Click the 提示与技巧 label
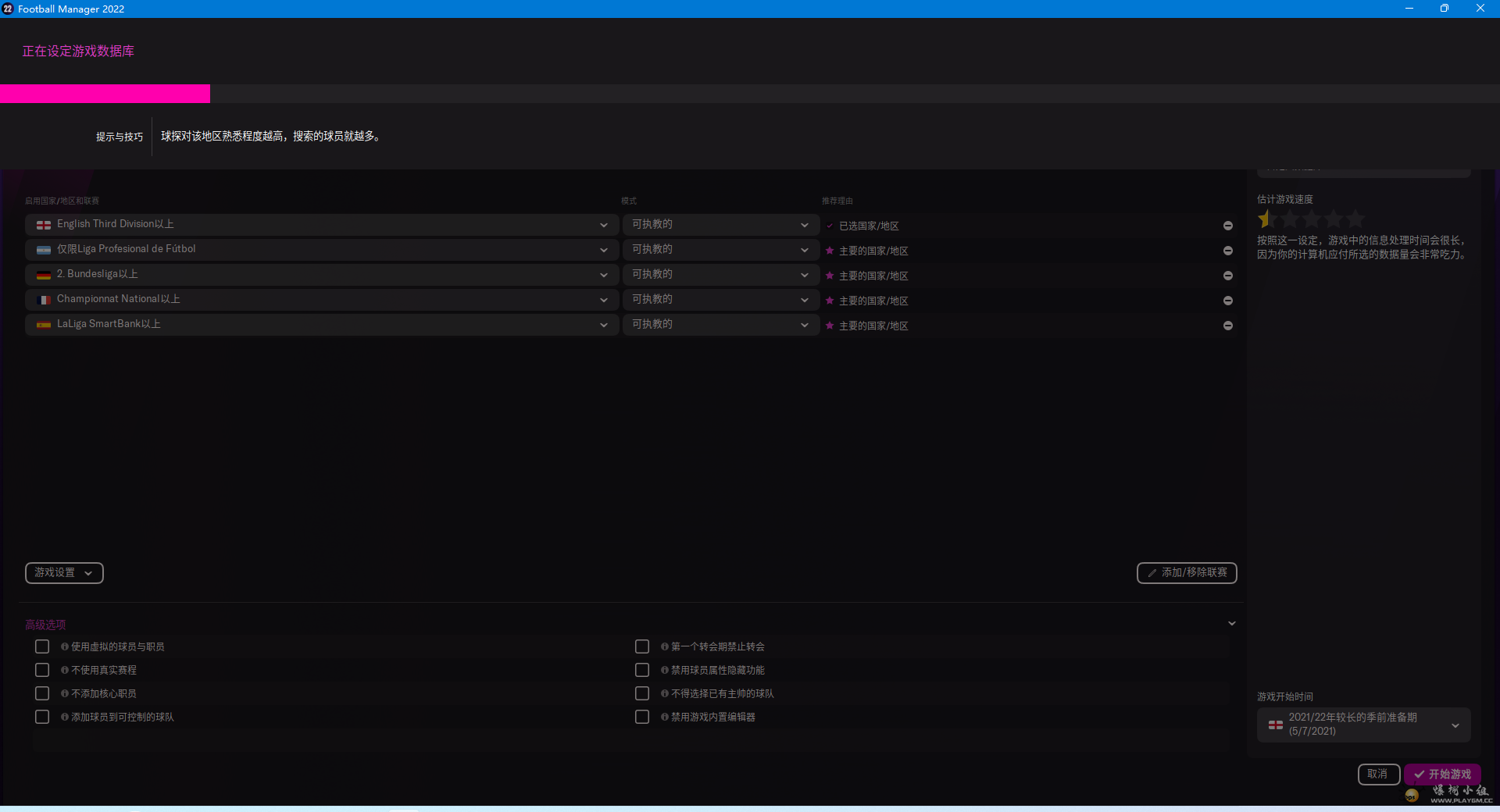Viewport: 1500px width, 812px height. (120, 137)
